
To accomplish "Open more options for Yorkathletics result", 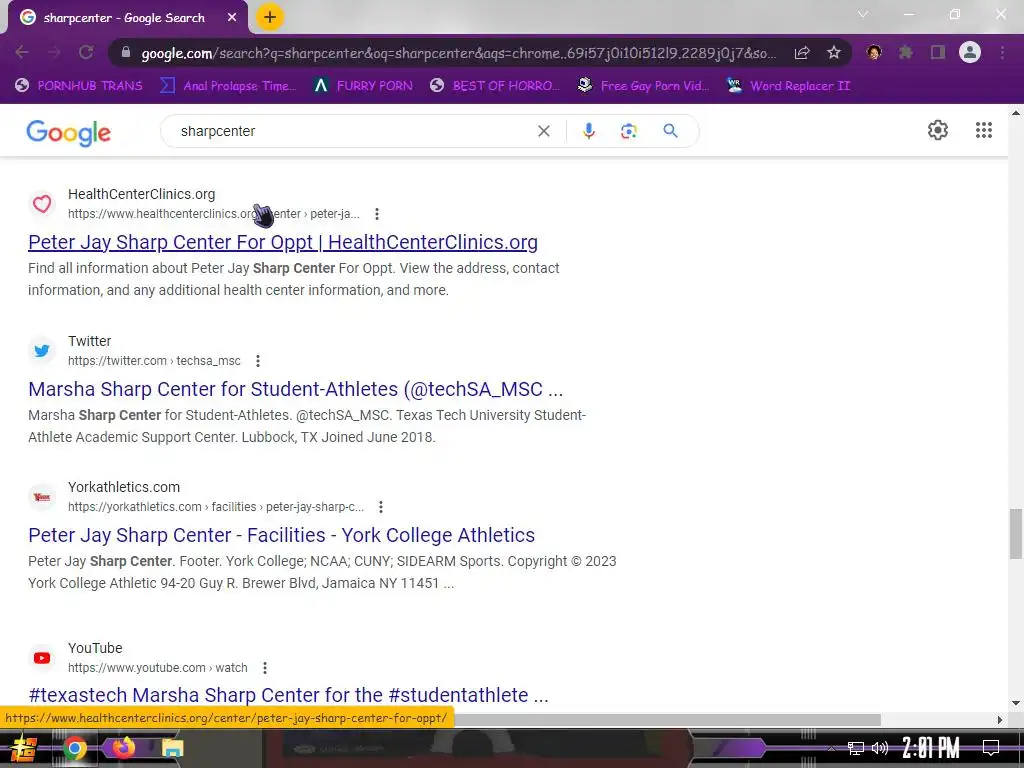I will [x=381, y=507].
